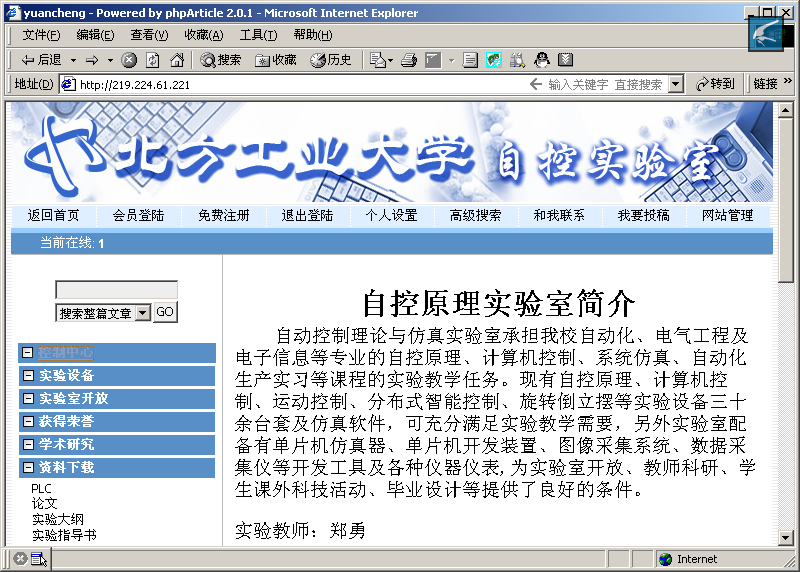The height and width of the screenshot is (572, 800).
Task: Click the 后退 (Back) arrow button
Action: point(41,60)
